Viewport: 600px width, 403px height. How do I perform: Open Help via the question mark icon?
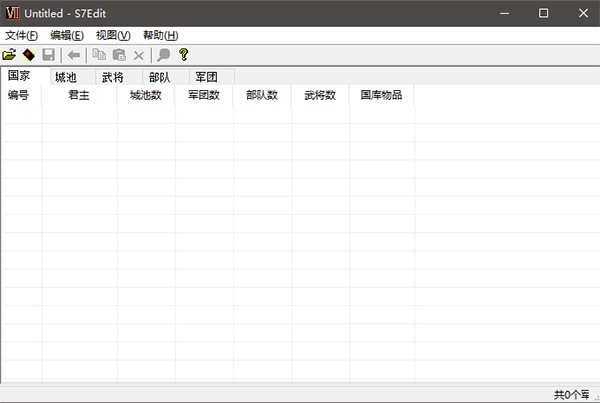click(x=183, y=55)
